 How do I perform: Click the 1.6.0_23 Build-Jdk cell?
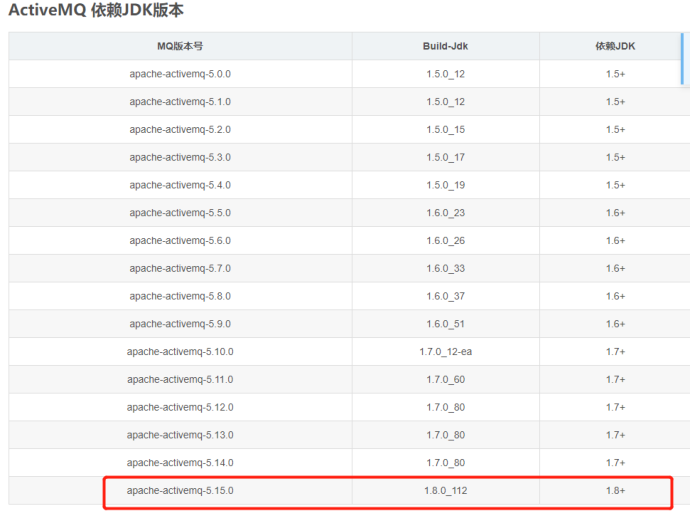445,213
